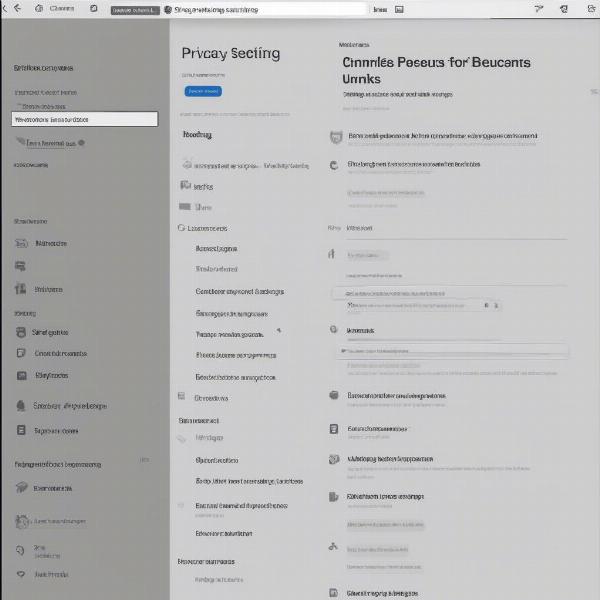Click the lined document icon below the bell
Image resolution: width=600 pixels, height=600 pixels.
[x=21, y=430]
